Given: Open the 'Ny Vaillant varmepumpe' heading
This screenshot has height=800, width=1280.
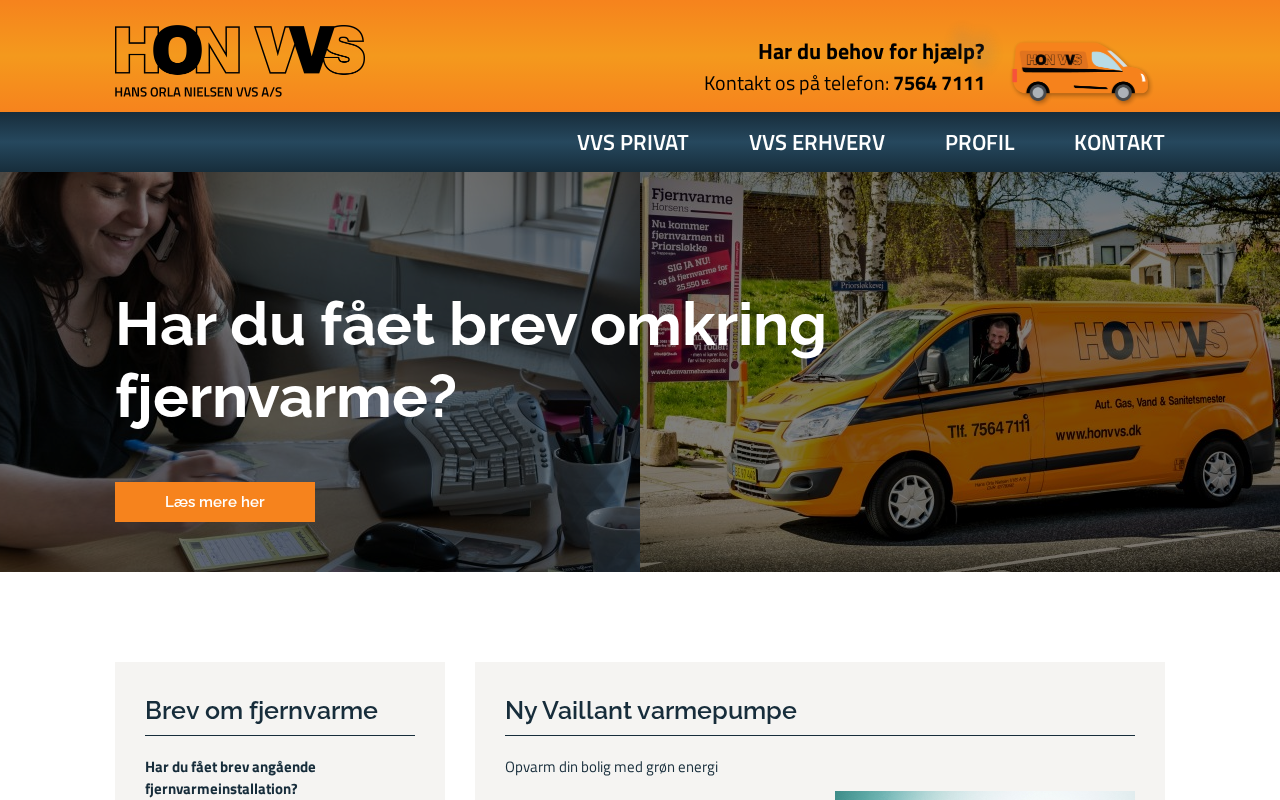Looking at the screenshot, I should point(651,710).
